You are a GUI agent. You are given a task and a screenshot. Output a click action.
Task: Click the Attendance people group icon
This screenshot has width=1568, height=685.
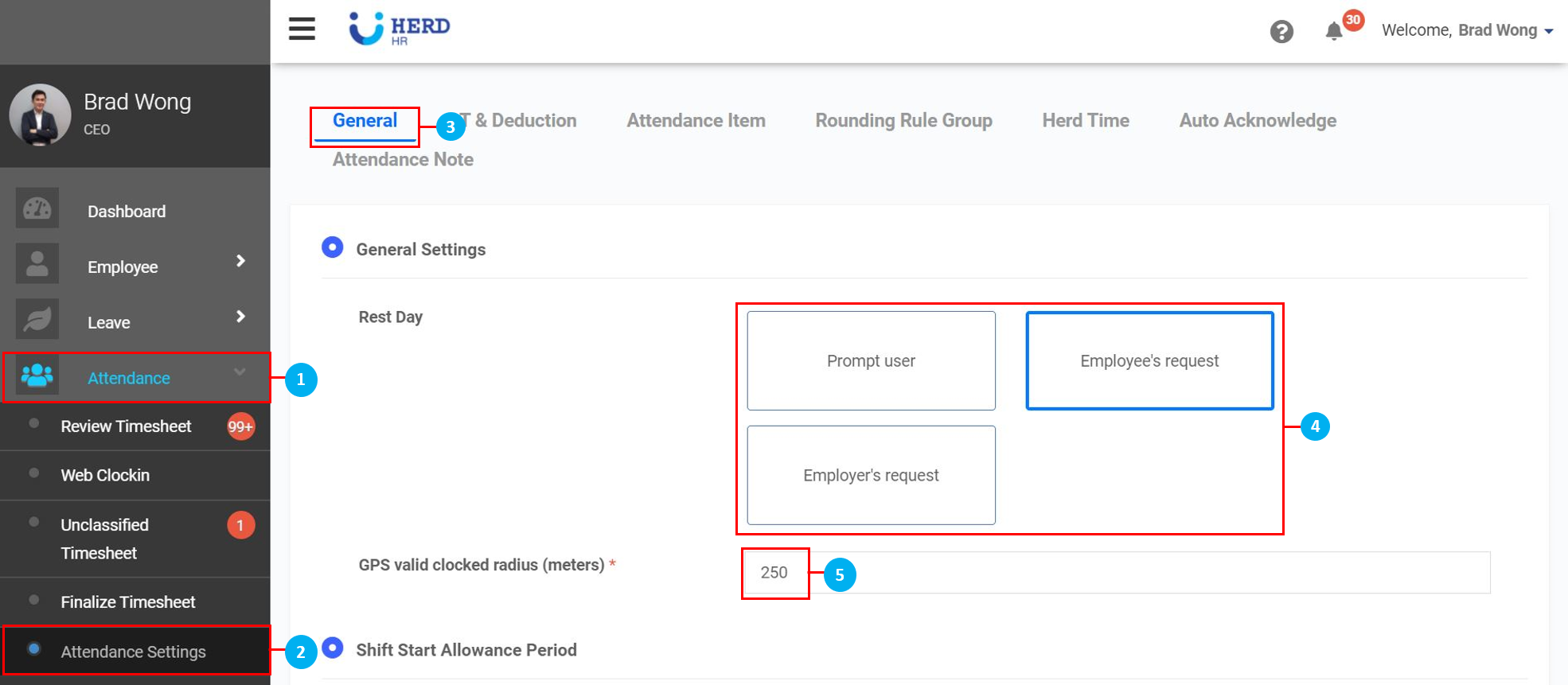[37, 376]
